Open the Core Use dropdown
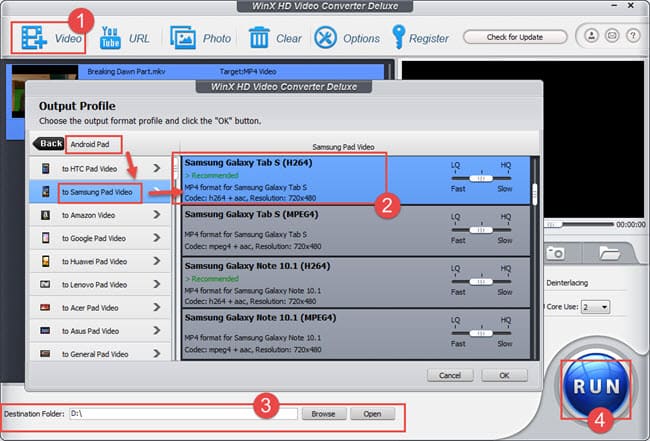Screen dimensions: 650x441 point(595,307)
